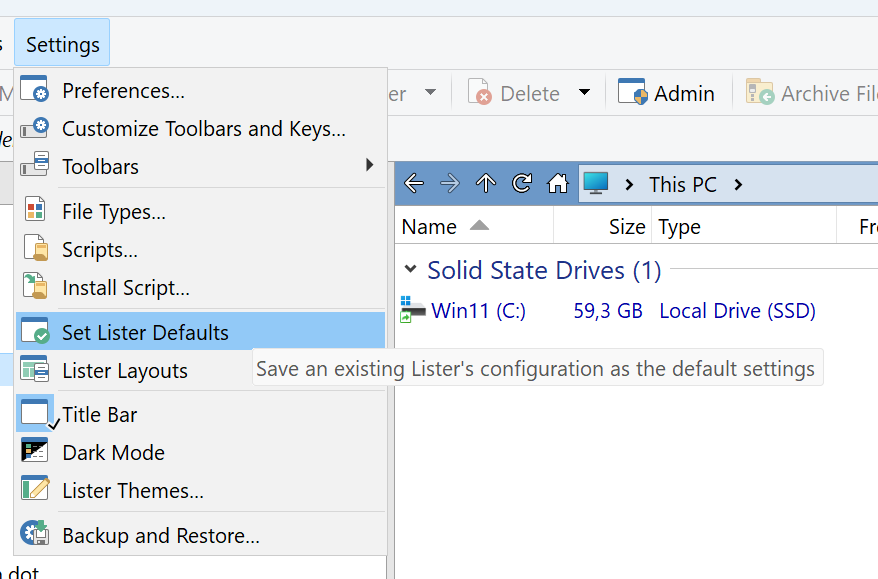Image resolution: width=878 pixels, height=579 pixels.
Task: Click the Install Script icon
Action: [x=35, y=288]
